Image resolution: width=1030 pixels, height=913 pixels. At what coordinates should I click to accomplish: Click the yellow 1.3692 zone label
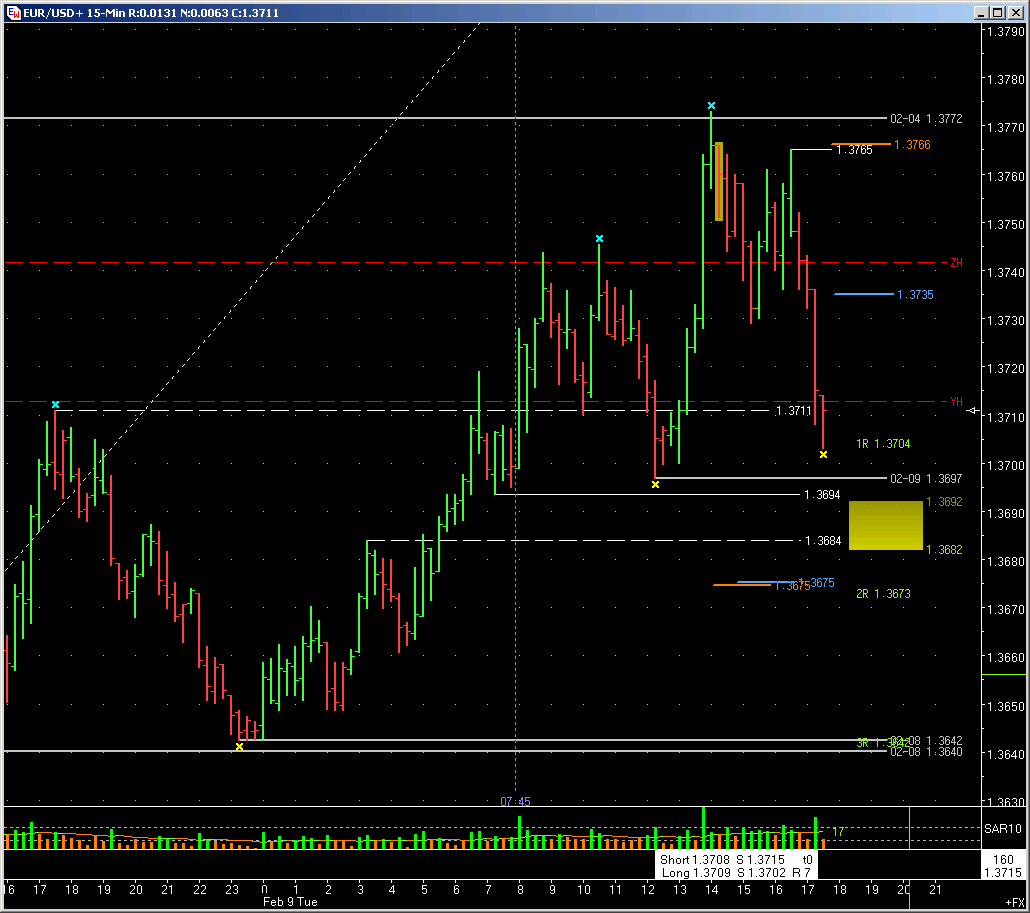[x=944, y=502]
